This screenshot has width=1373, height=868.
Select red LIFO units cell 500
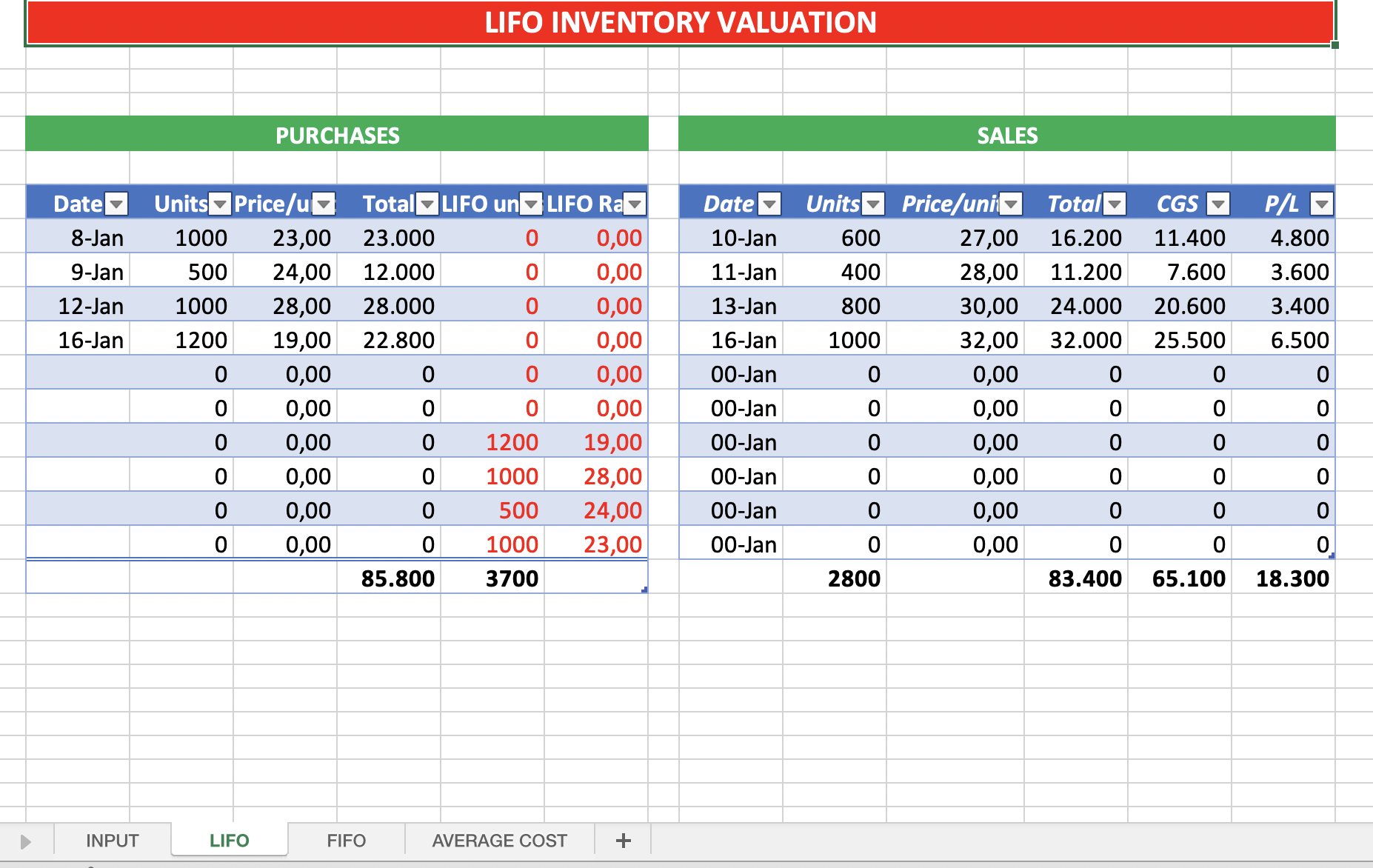[492, 510]
